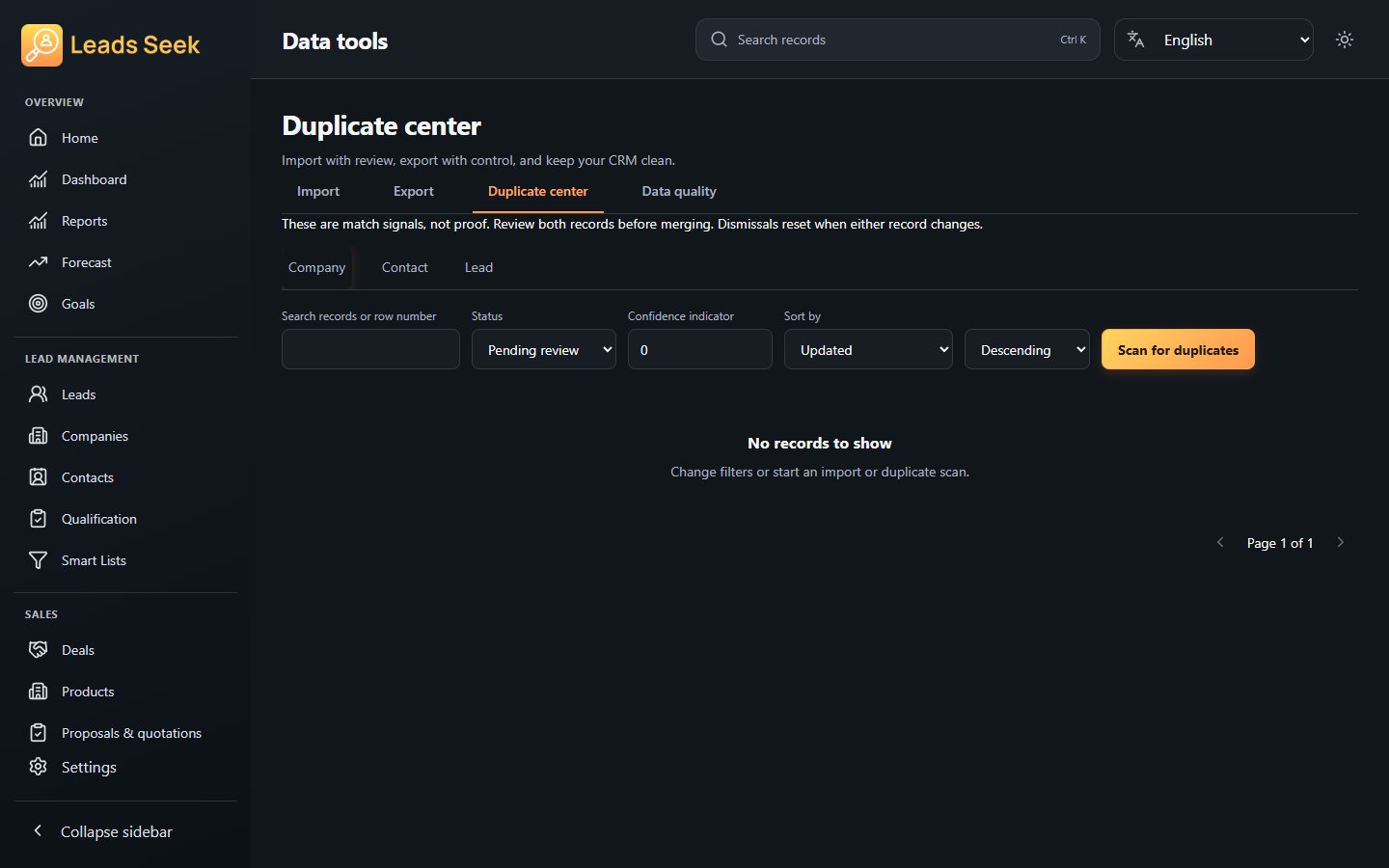The image size is (1389, 868).
Task: Open Proposals & quotations link
Action: [131, 733]
